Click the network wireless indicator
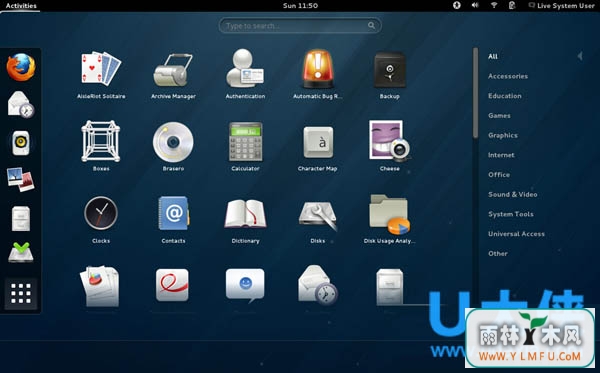 tap(494, 5)
